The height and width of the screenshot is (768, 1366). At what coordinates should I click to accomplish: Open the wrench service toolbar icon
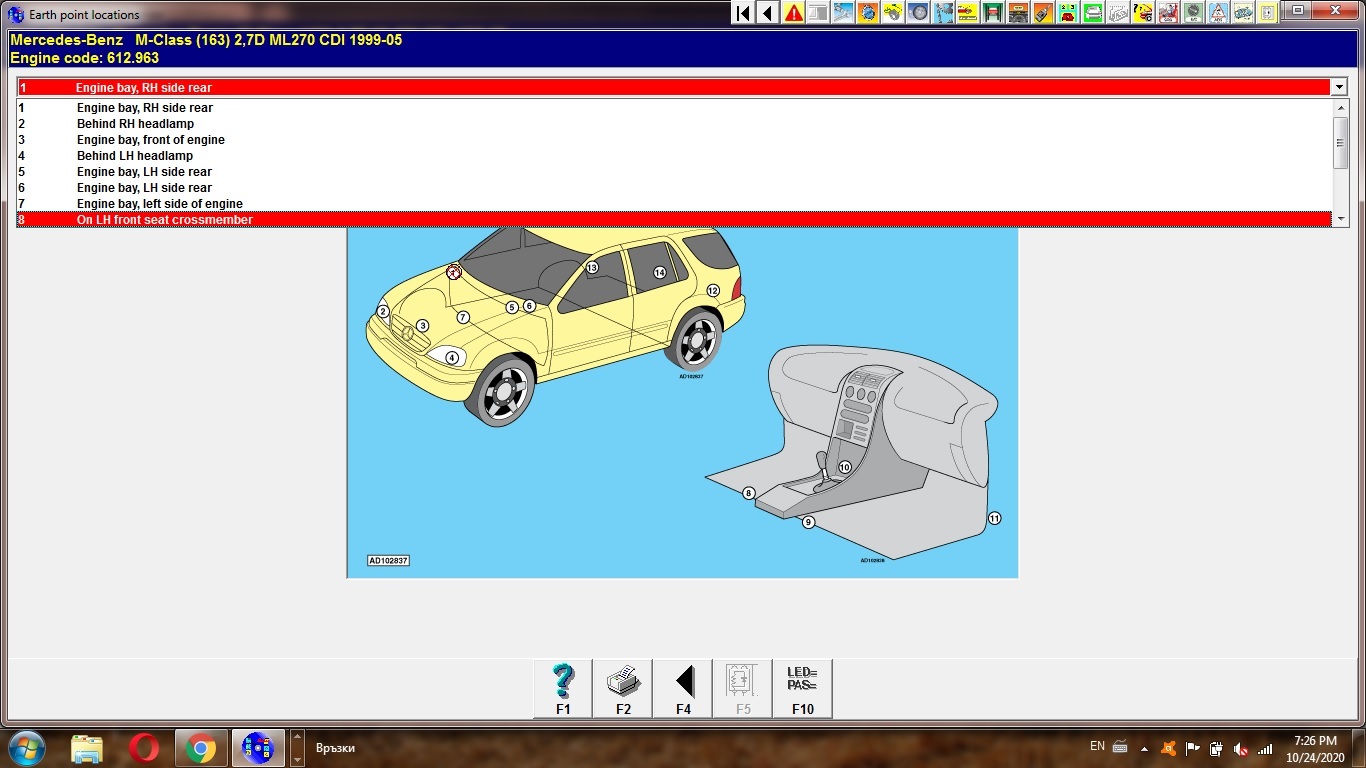point(843,13)
